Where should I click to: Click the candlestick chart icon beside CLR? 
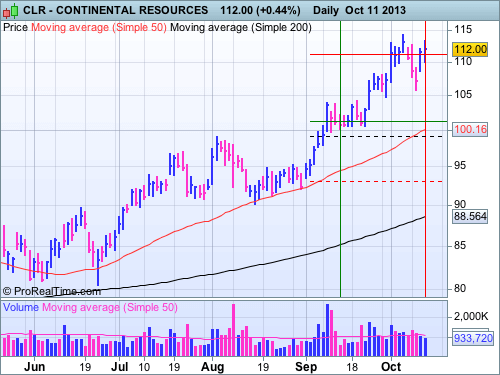(x=10, y=11)
